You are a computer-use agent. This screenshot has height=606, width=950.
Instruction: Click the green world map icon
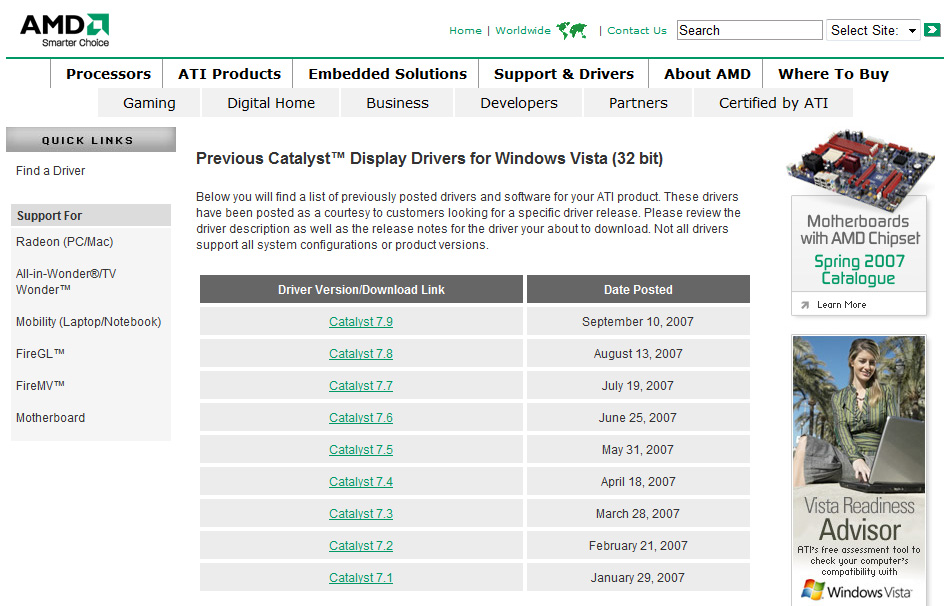click(x=572, y=30)
